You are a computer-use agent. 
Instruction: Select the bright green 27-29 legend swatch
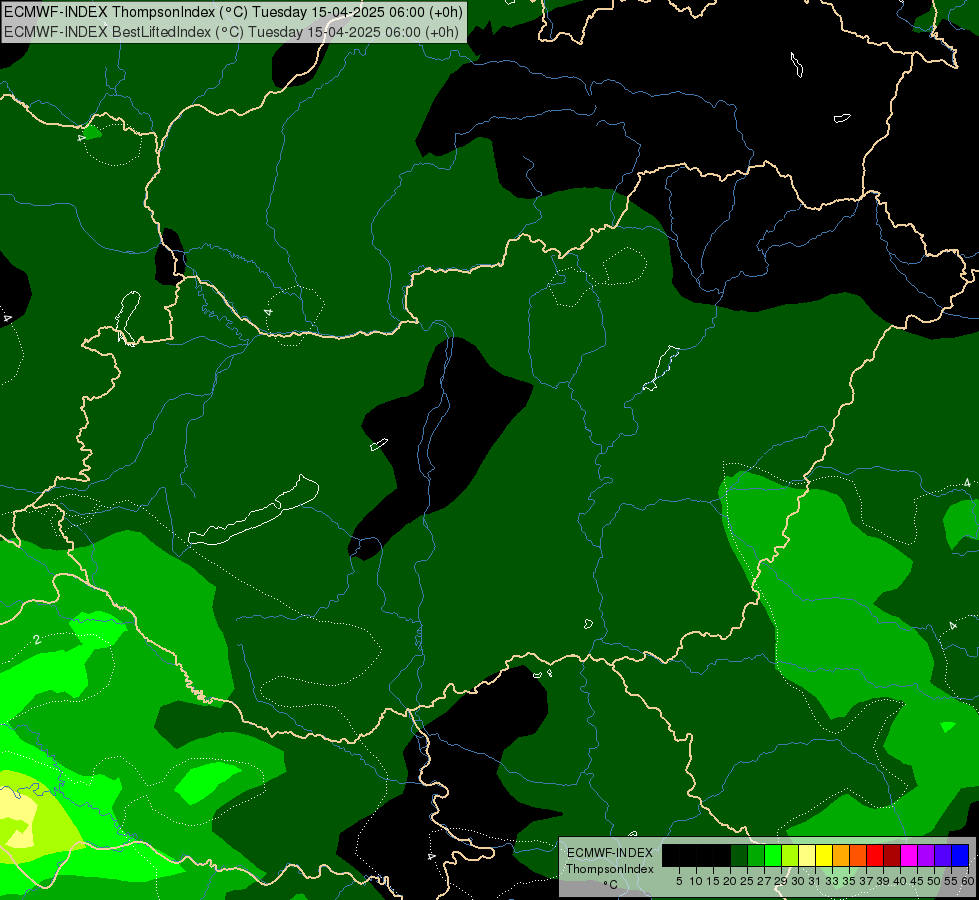coord(773,855)
